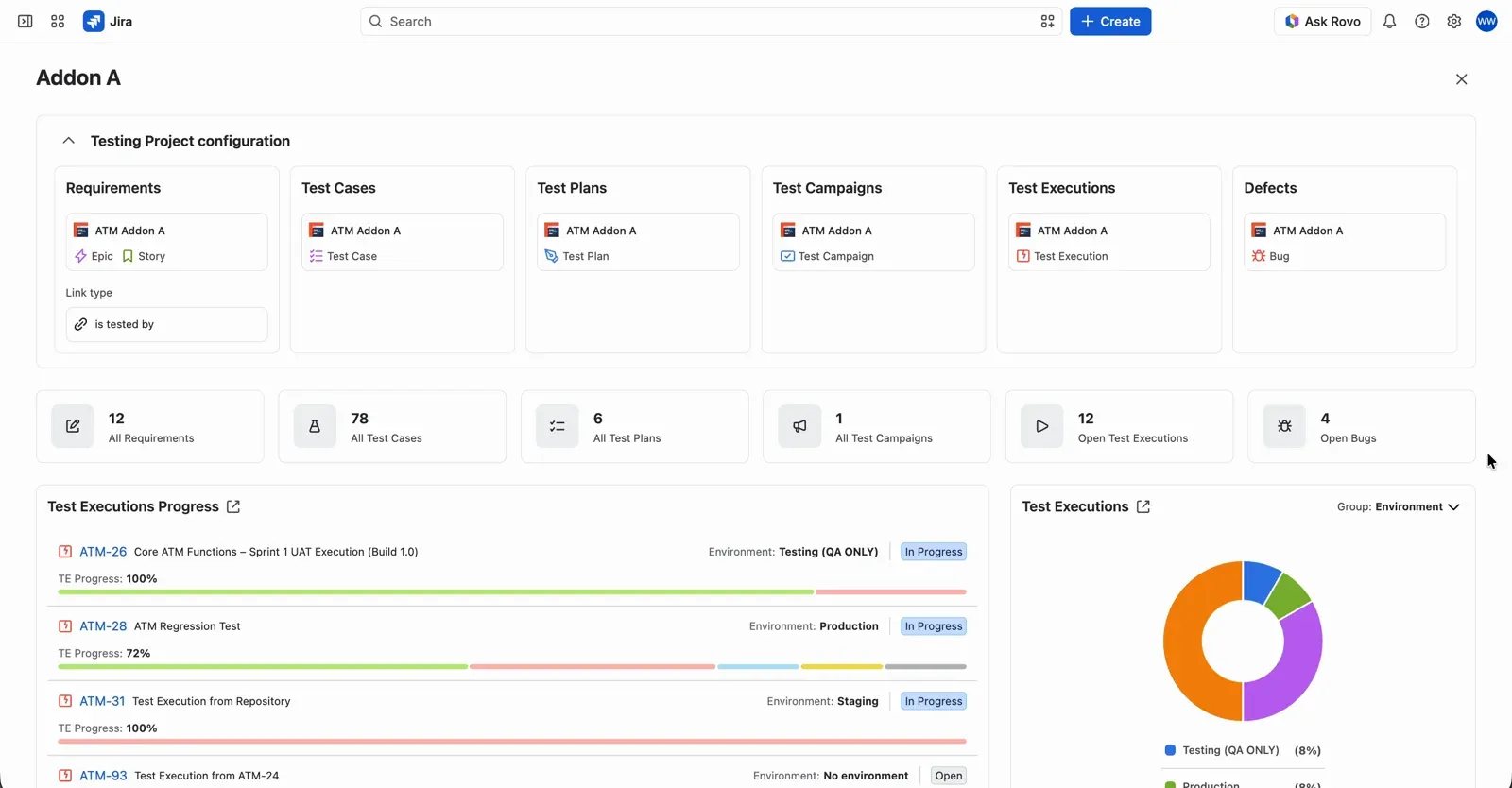Click All Test Cases flask icon
1512x788 pixels.
[315, 426]
